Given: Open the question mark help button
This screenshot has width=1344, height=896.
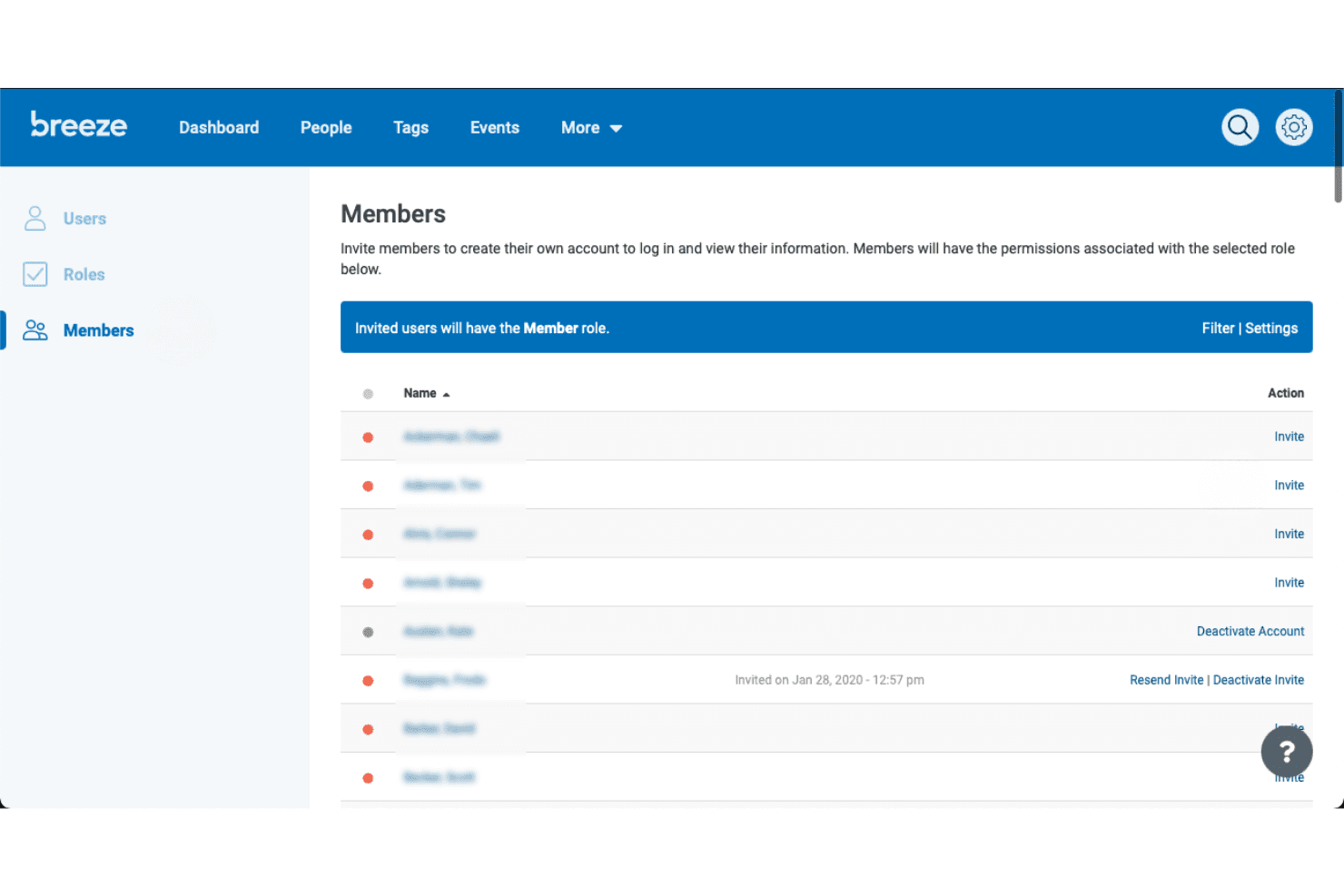Looking at the screenshot, I should [x=1287, y=752].
